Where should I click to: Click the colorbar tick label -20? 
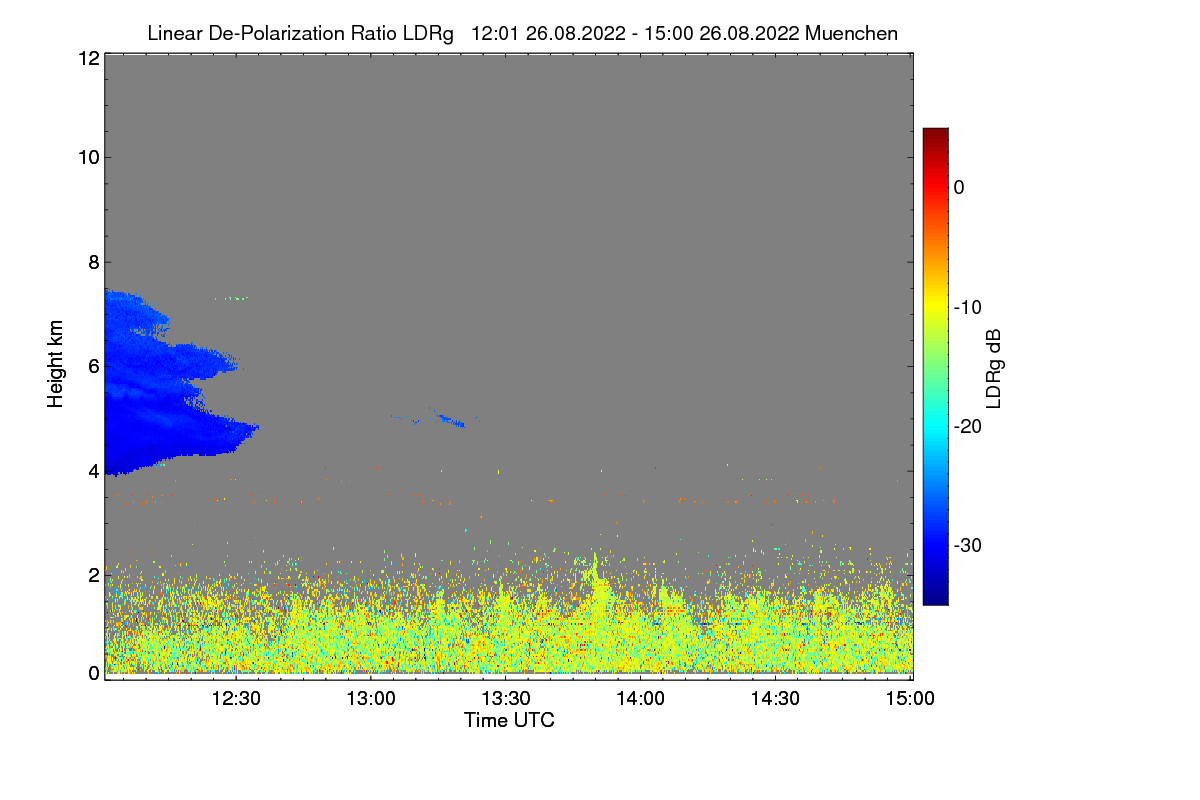pos(968,427)
